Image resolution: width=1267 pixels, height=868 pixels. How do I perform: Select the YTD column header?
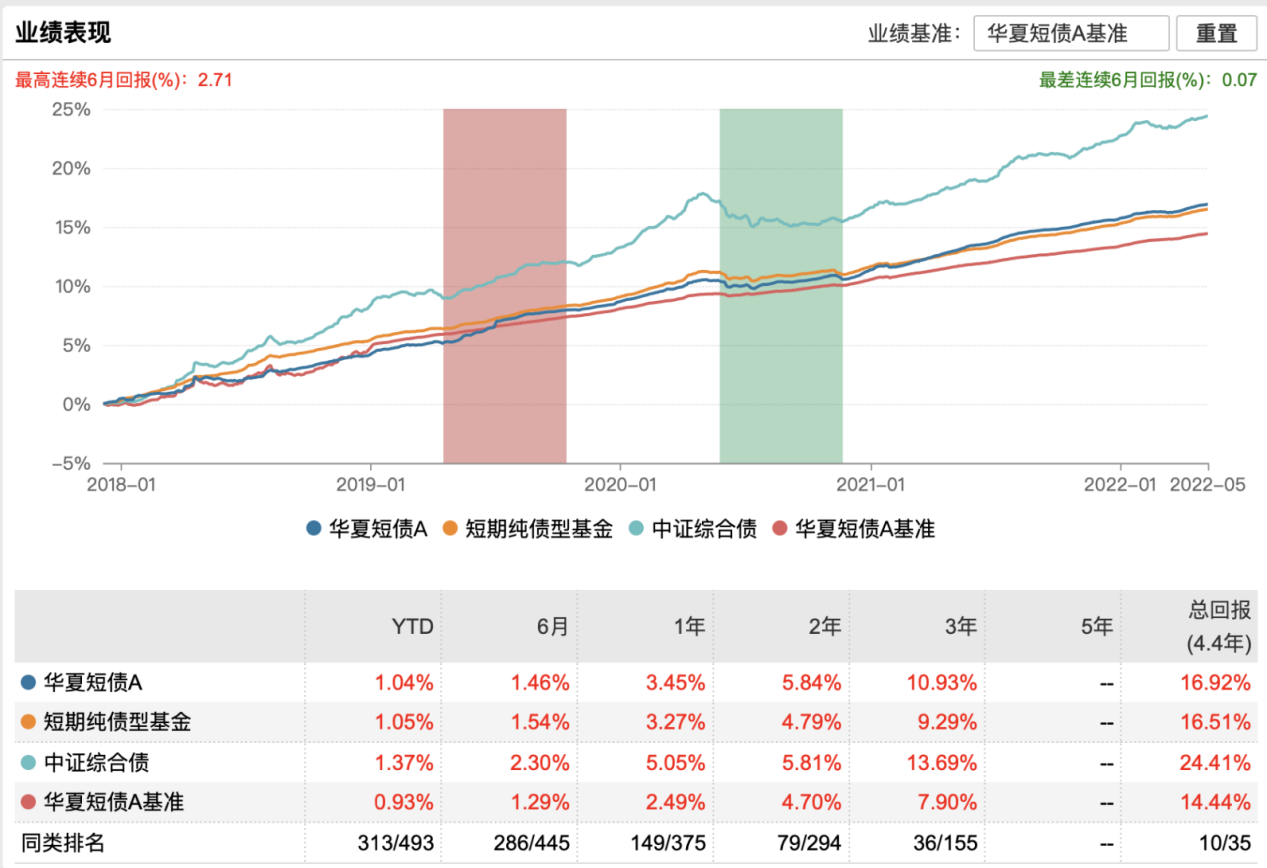click(412, 627)
